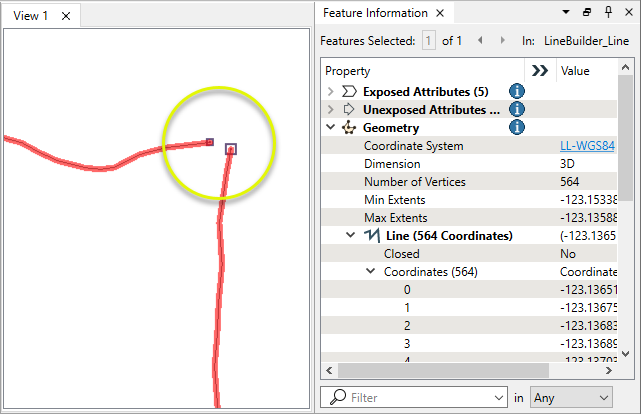The height and width of the screenshot is (414, 641).
Task: Collapse the Geometry section
Action: pyautogui.click(x=331, y=128)
